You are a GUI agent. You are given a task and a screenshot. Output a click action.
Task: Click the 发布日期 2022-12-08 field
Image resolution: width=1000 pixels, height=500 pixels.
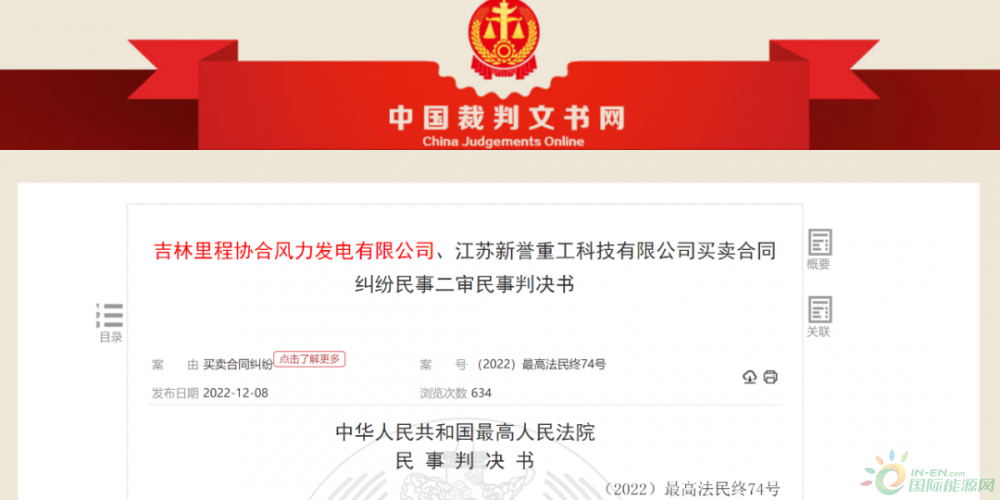coord(210,393)
